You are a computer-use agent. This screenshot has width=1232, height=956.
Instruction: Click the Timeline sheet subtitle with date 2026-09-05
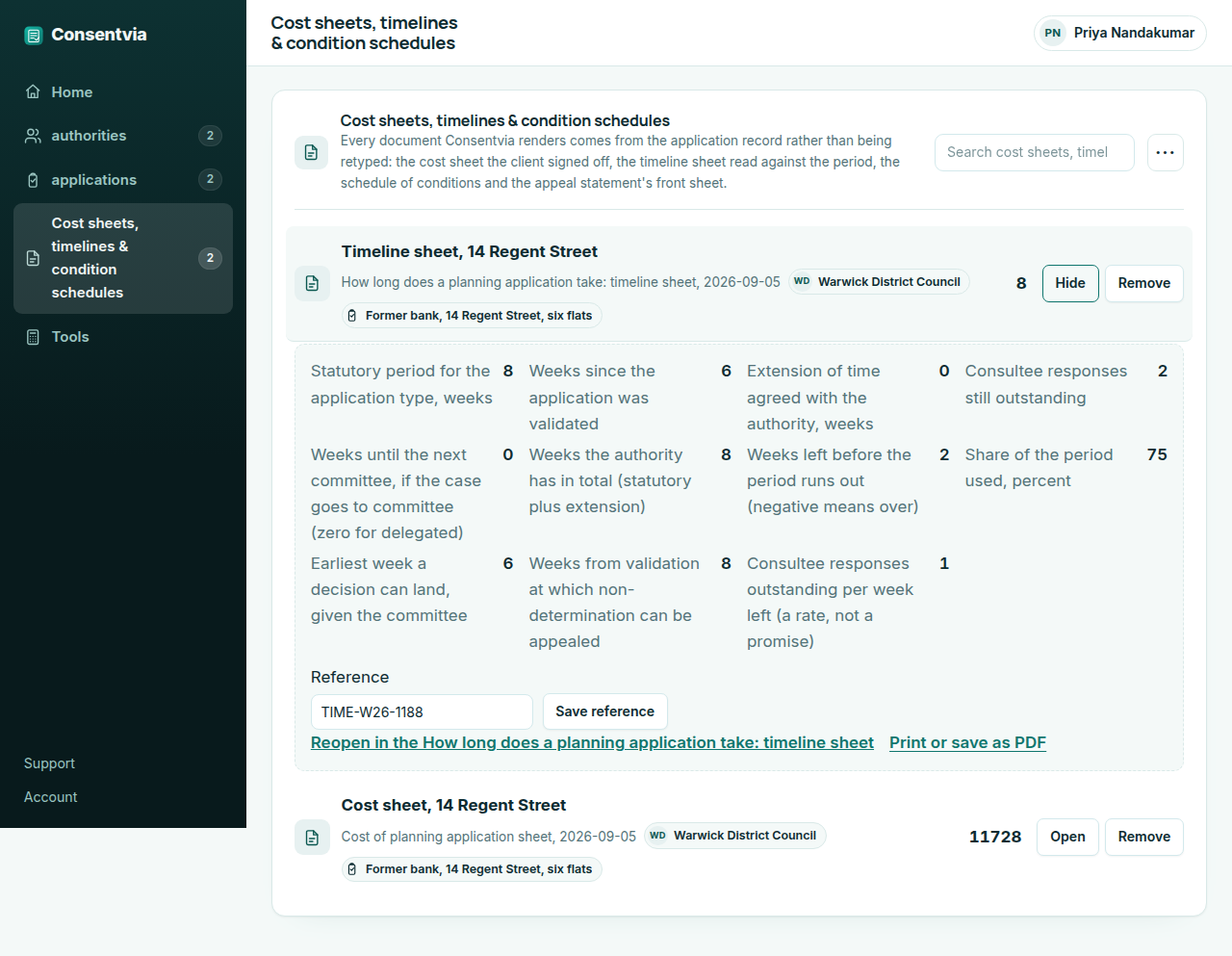[560, 282]
